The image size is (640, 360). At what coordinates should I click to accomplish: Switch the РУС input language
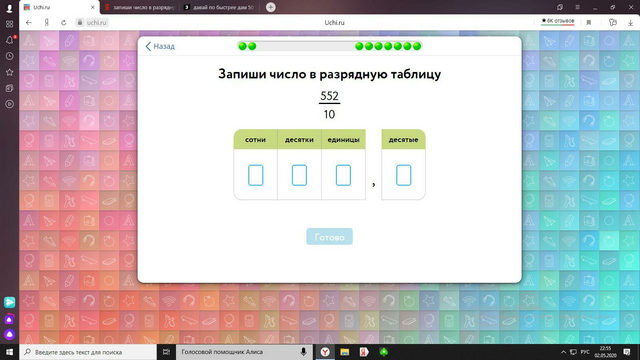click(x=585, y=352)
